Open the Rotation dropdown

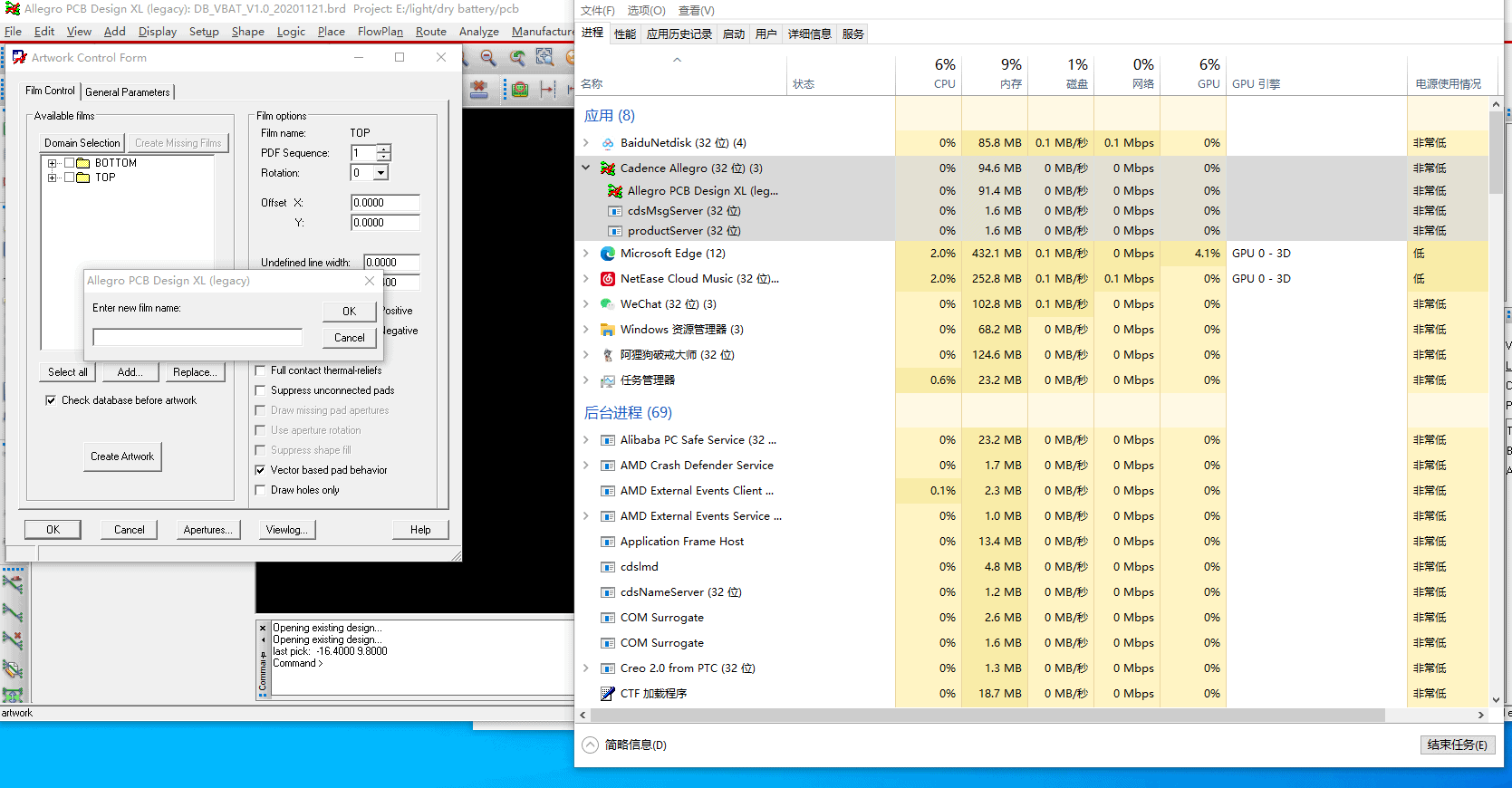[381, 173]
